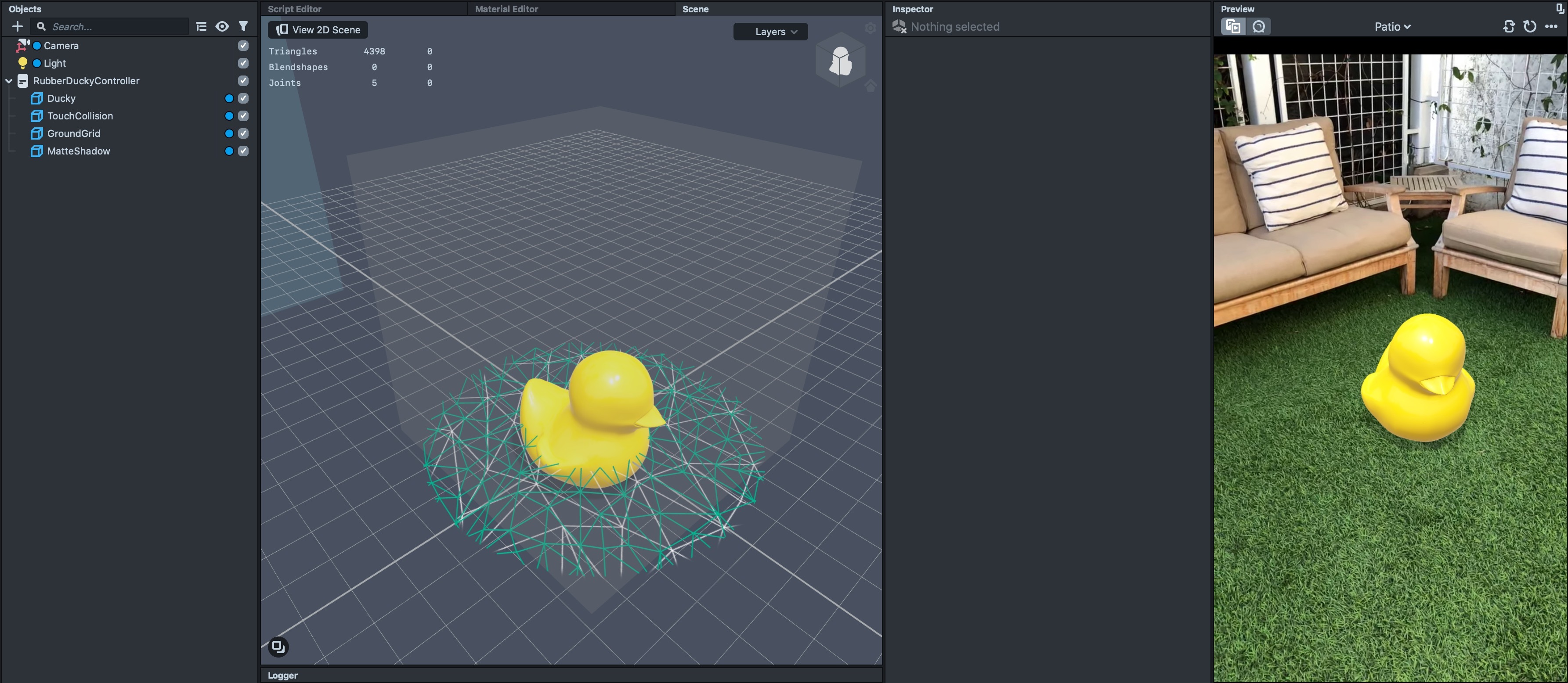
Task: Toggle the MatteShadow checkbox off
Action: pos(243,151)
